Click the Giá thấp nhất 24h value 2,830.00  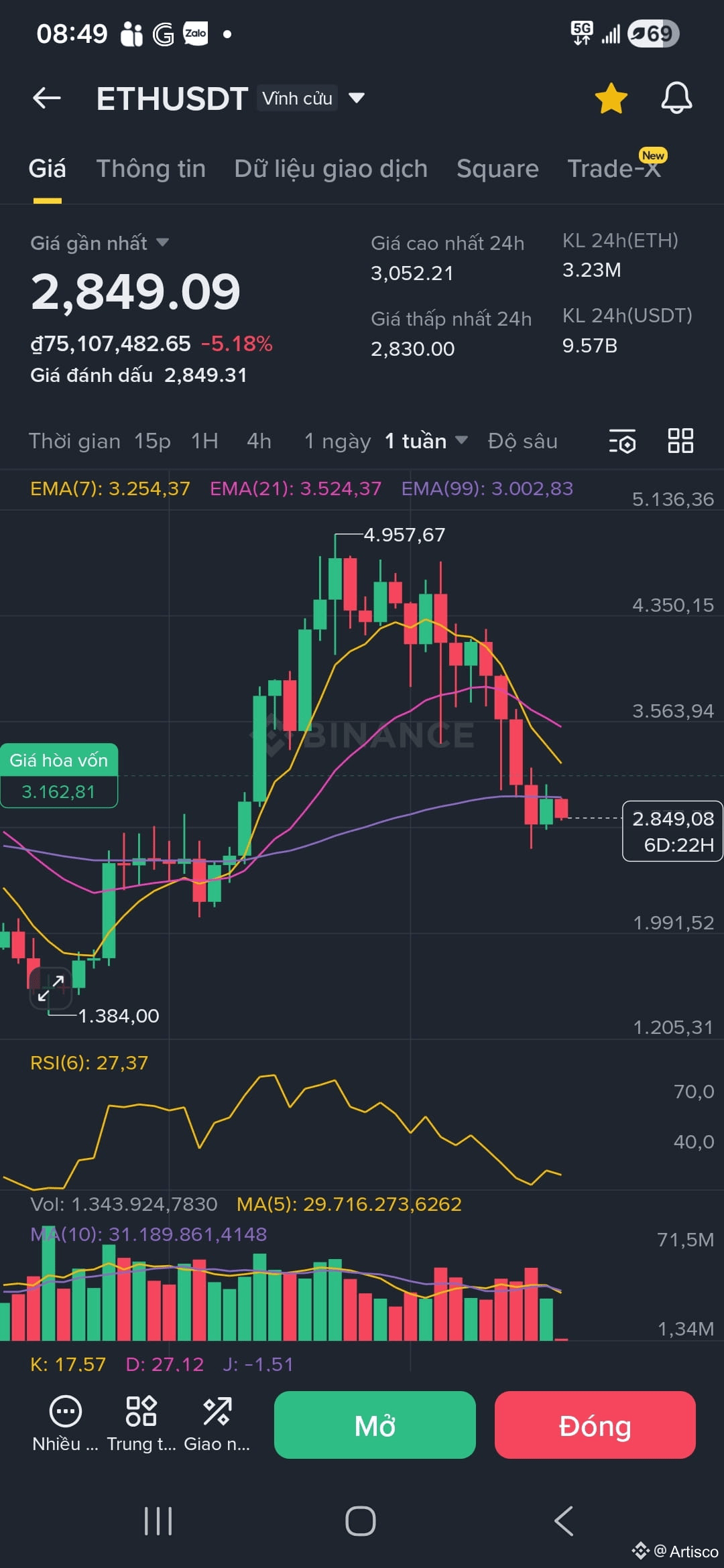pyautogui.click(x=413, y=349)
